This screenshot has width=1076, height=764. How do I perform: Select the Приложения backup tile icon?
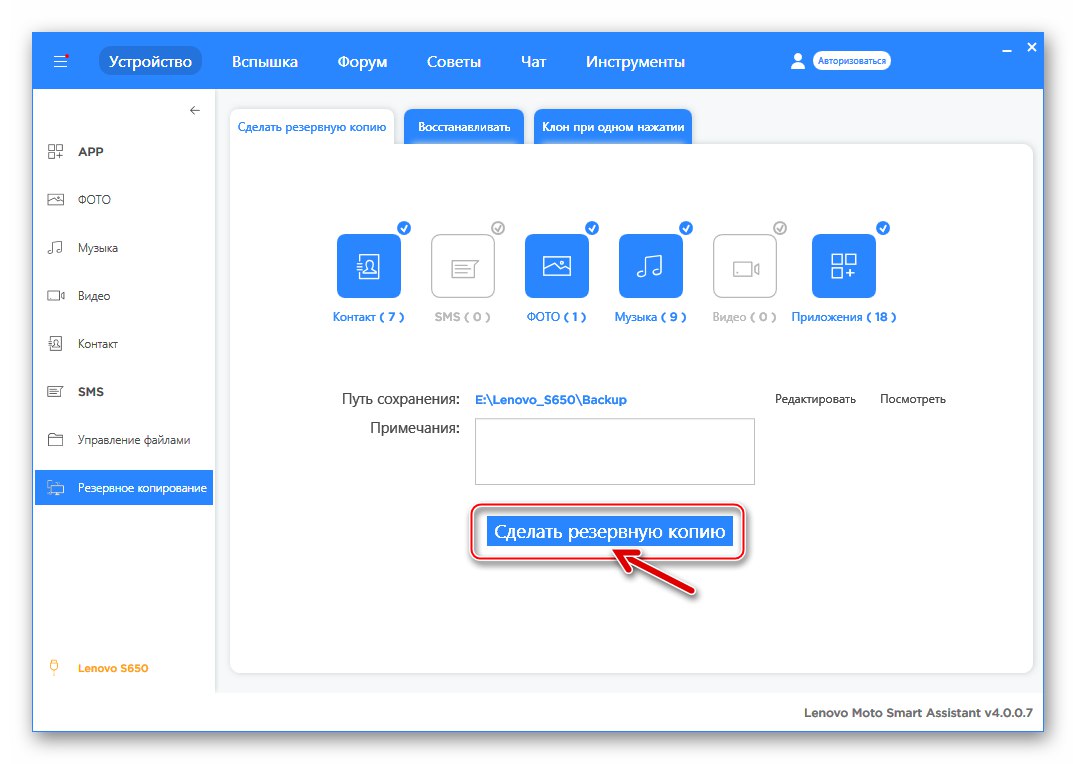[x=843, y=266]
